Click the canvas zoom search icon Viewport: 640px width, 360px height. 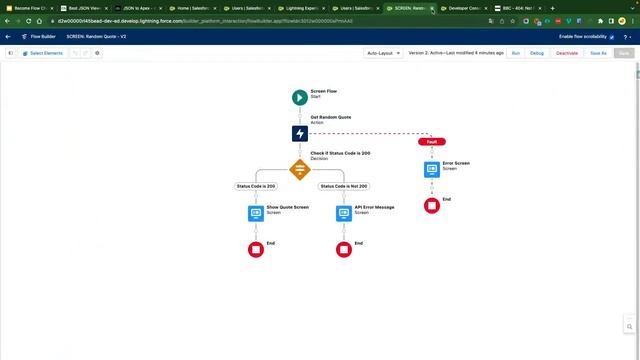(629, 327)
